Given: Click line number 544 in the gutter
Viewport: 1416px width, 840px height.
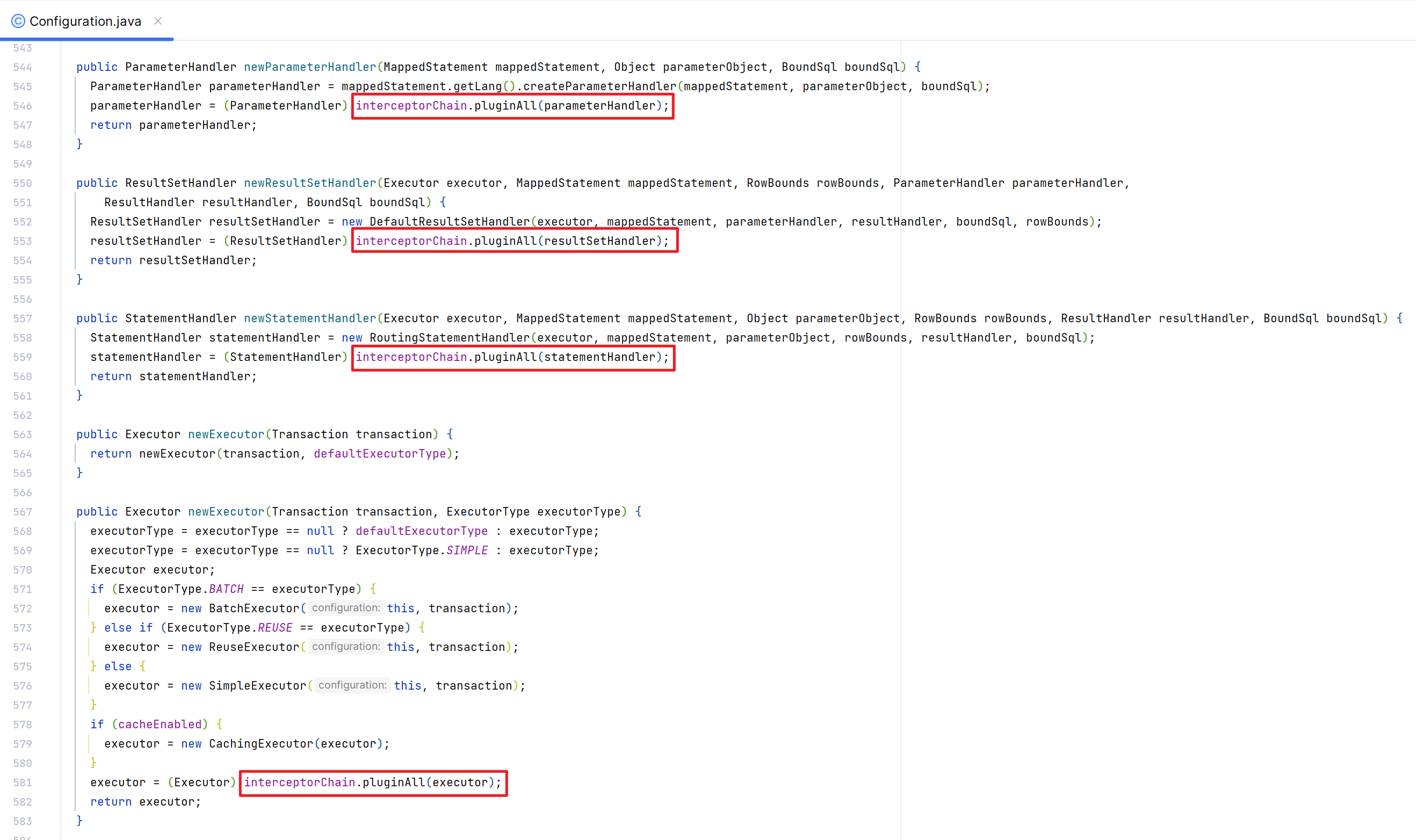Looking at the screenshot, I should [x=23, y=67].
